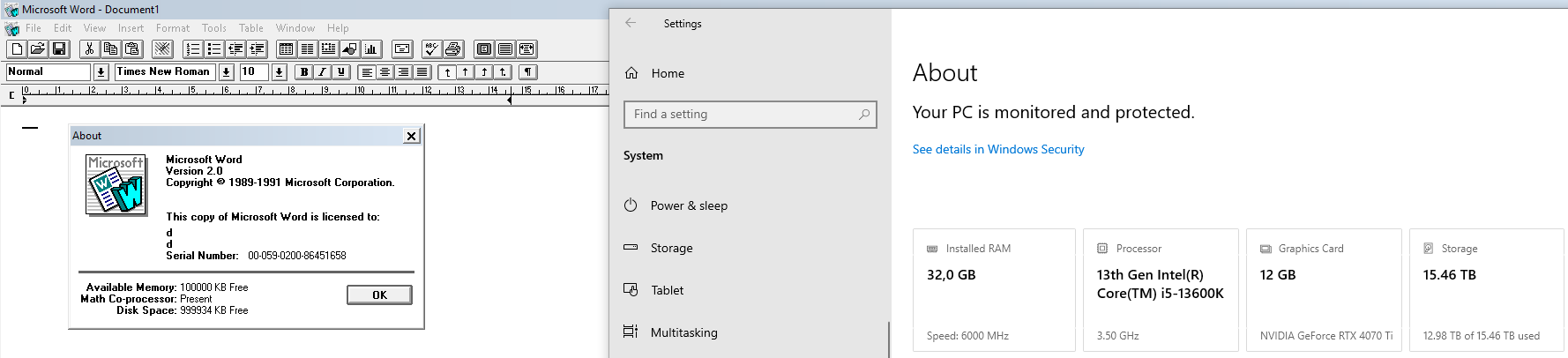This screenshot has width=1568, height=358.
Task: Click the Times New Roman font box
Action: [x=165, y=72]
